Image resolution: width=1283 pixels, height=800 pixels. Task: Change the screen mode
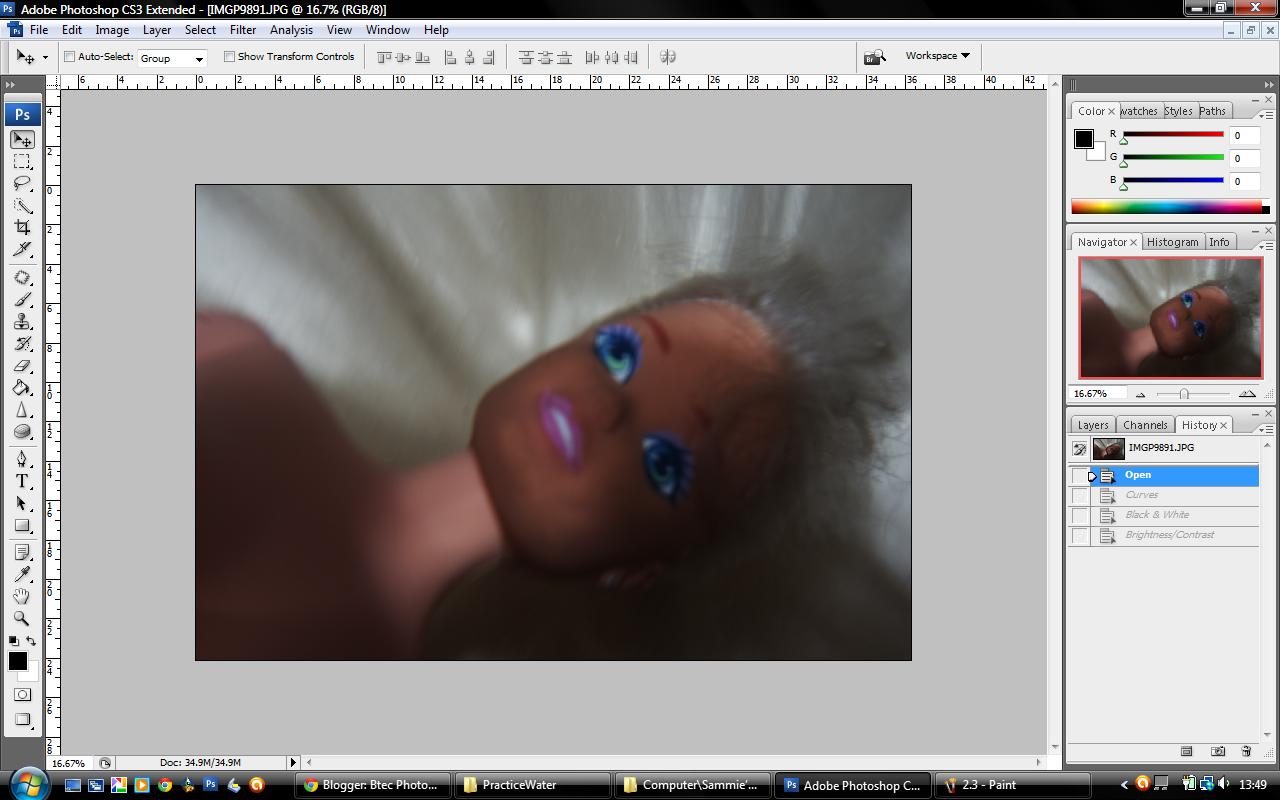pos(22,720)
